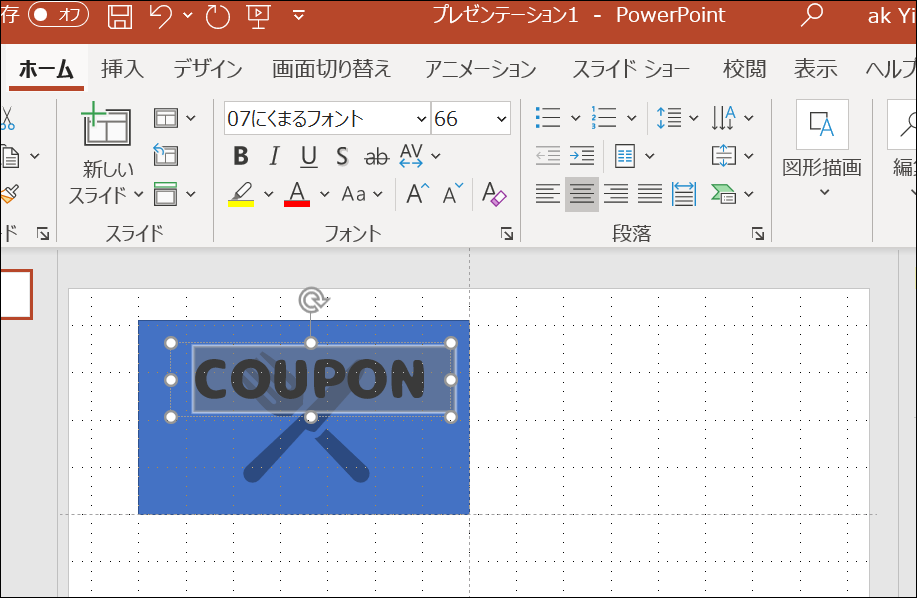The image size is (917, 598).
Task: Toggle Strikethrough formatting
Action: point(376,156)
